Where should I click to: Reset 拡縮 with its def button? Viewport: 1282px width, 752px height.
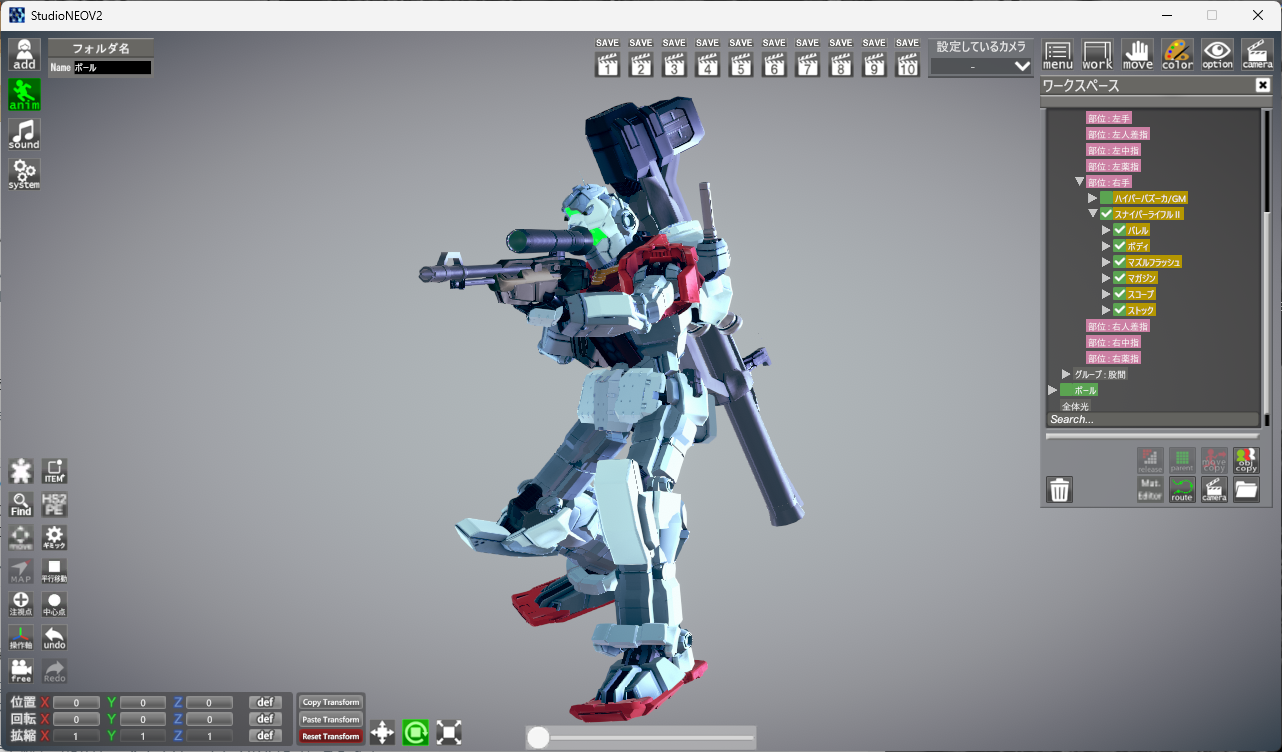265,736
